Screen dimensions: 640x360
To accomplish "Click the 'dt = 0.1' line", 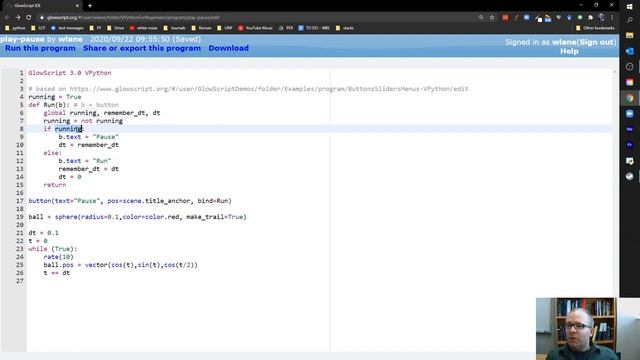I will click(x=44, y=233).
